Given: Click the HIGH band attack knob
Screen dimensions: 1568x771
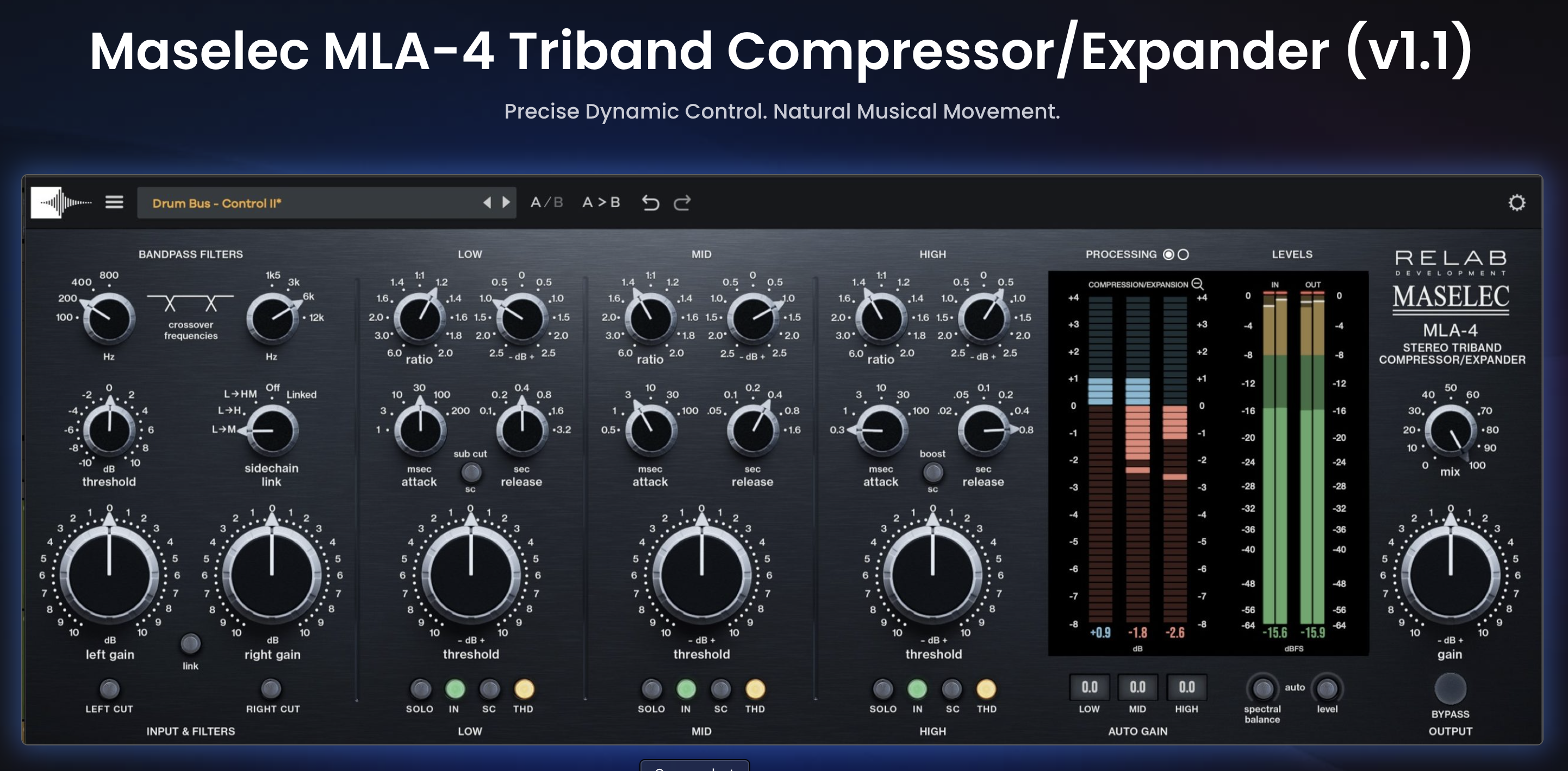Looking at the screenshot, I should coord(881,430).
